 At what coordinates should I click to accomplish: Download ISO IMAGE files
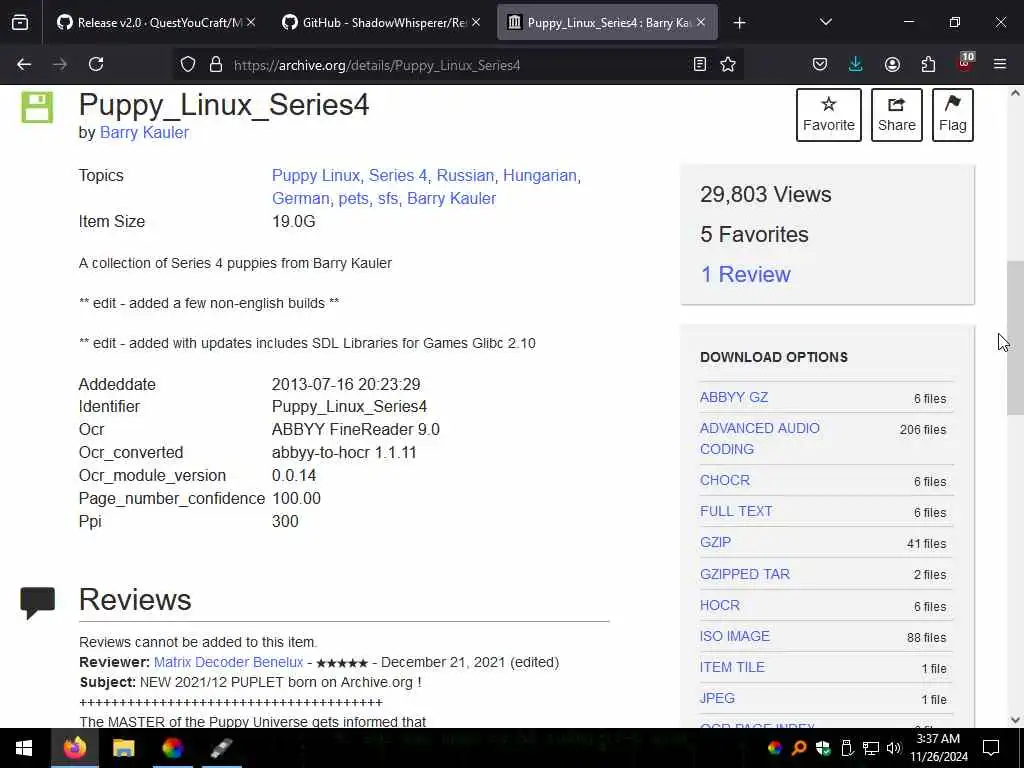tap(735, 636)
